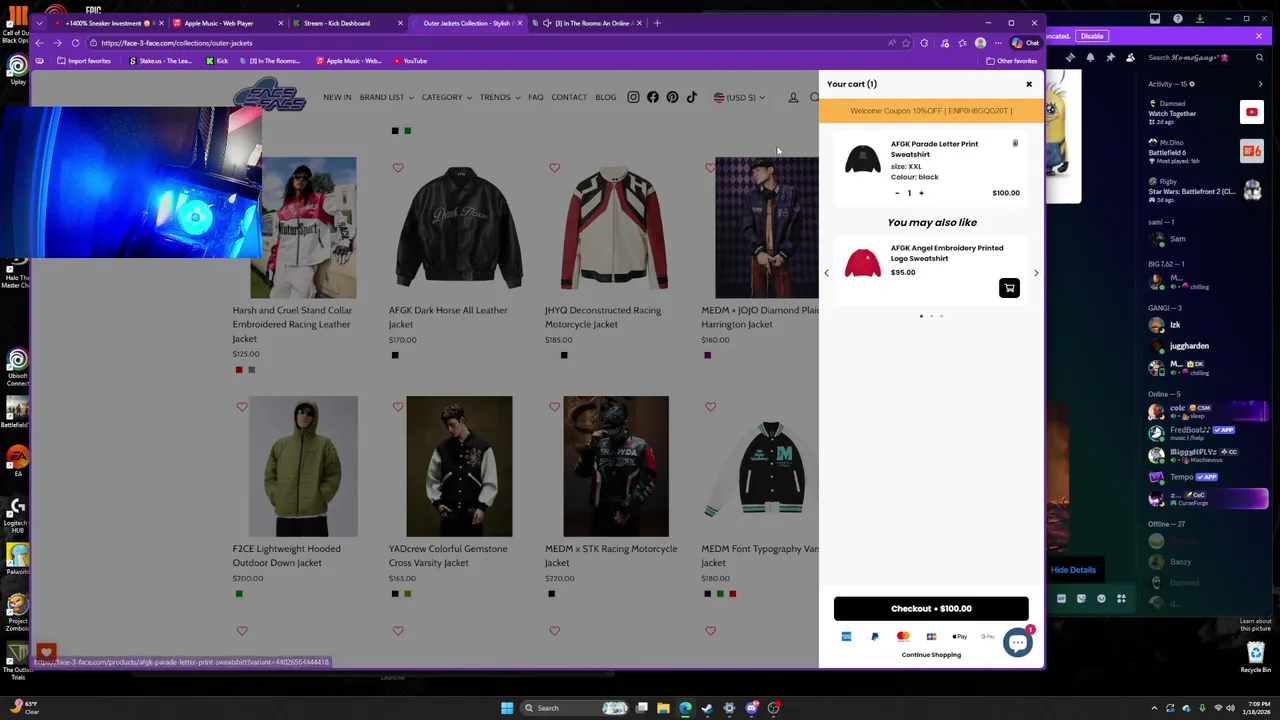
Task: Wishlist the MEDM x STK Racing jacket
Action: pyautogui.click(x=554, y=407)
